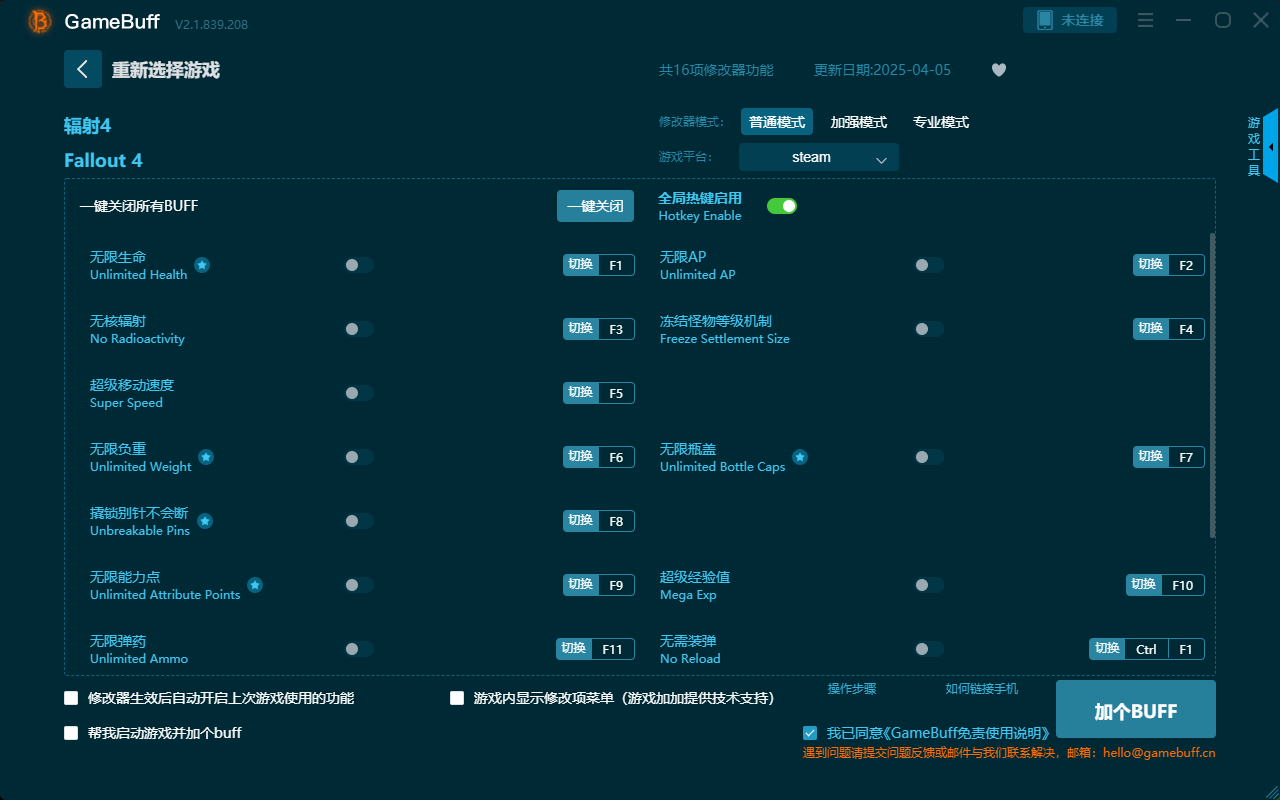Viewport: 1280px width, 800px height.
Task: Check the 帮我启动游戏并加个buff checkbox
Action: [x=71, y=732]
